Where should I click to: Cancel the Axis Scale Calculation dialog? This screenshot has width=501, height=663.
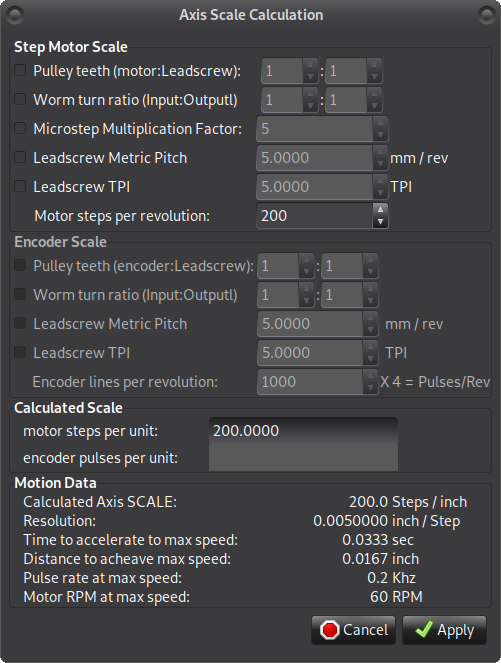click(x=353, y=630)
